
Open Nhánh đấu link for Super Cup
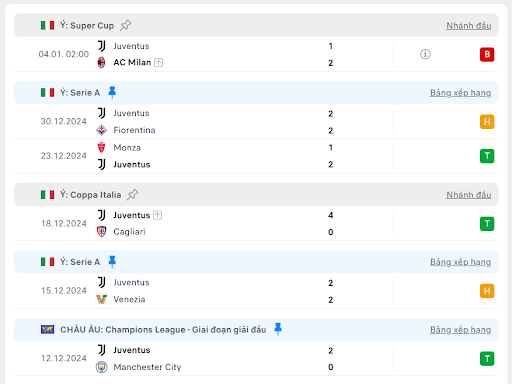(469, 26)
